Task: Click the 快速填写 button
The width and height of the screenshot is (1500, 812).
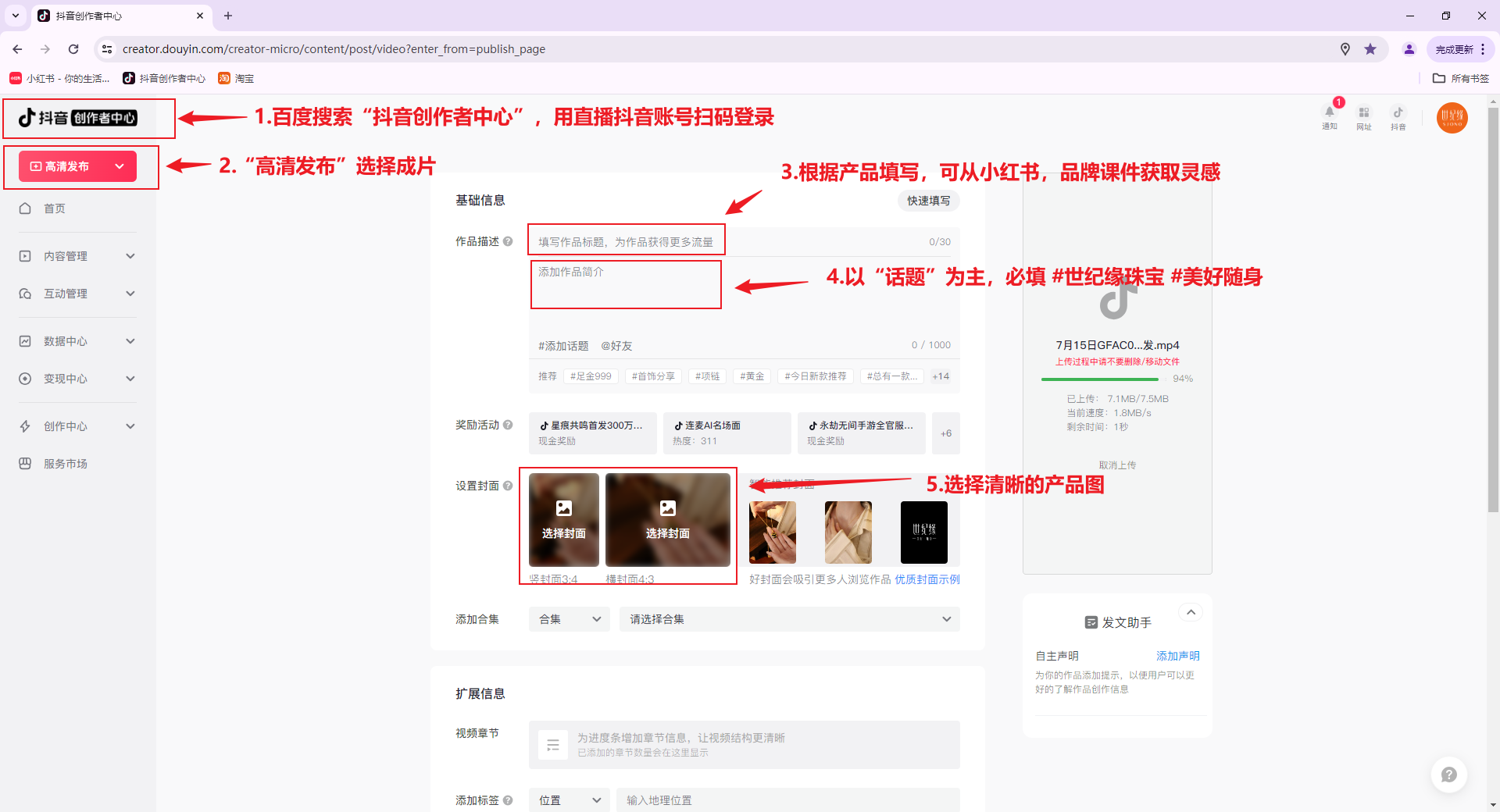Action: point(928,201)
